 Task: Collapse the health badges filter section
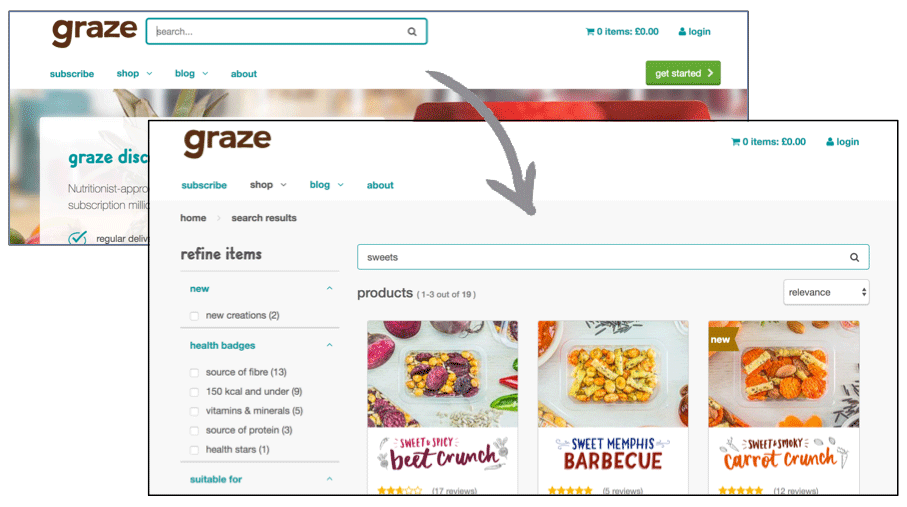pyautogui.click(x=330, y=345)
